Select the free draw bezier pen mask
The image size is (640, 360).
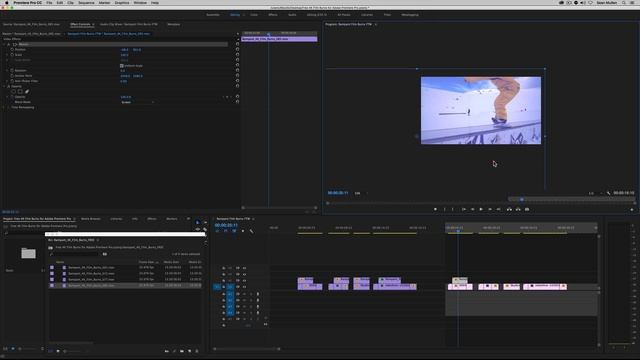[27, 91]
